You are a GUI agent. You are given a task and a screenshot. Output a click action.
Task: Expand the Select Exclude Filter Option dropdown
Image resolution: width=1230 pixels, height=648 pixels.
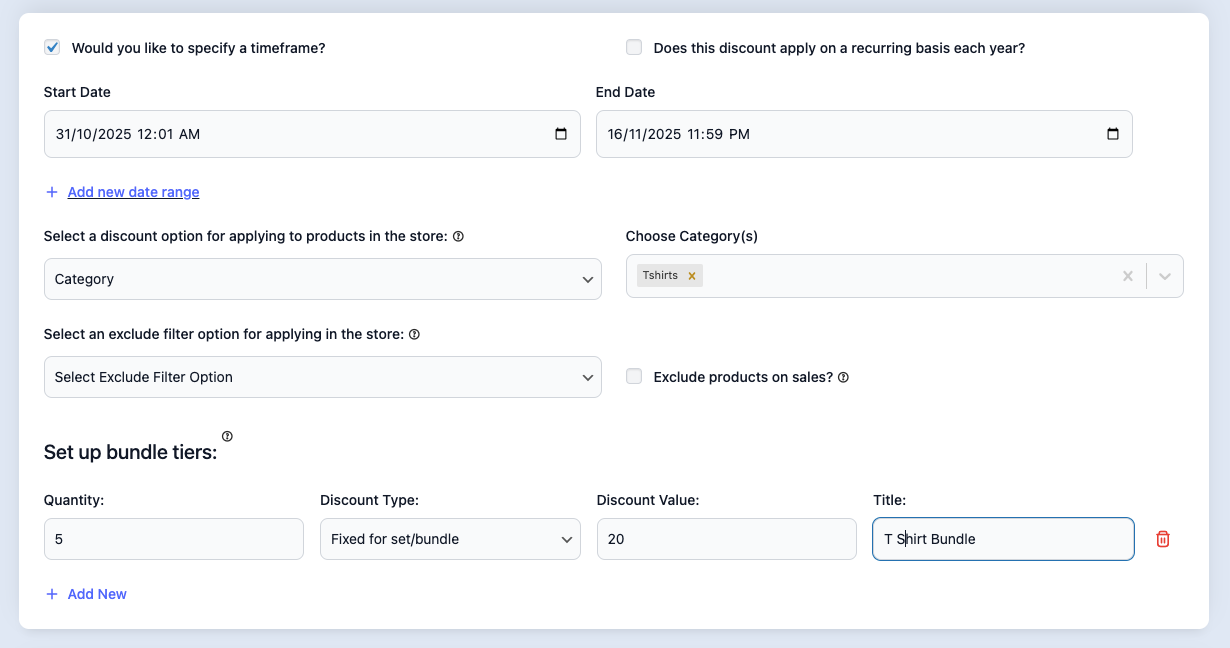coord(322,377)
